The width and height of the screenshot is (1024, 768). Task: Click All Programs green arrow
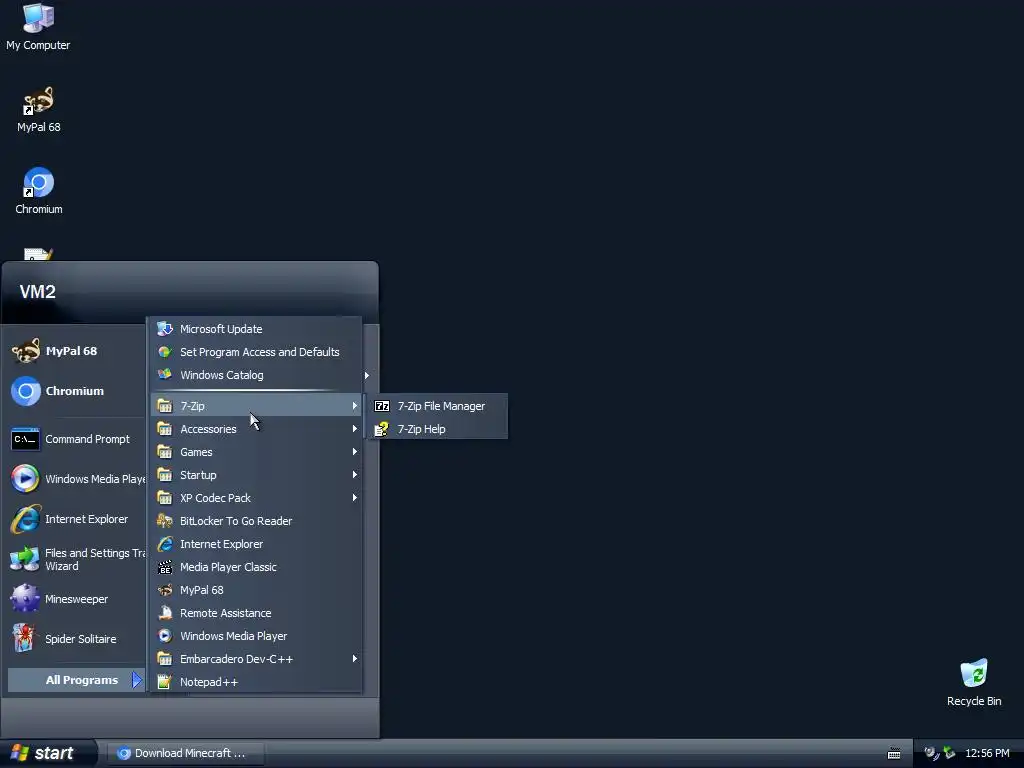pyautogui.click(x=136, y=680)
